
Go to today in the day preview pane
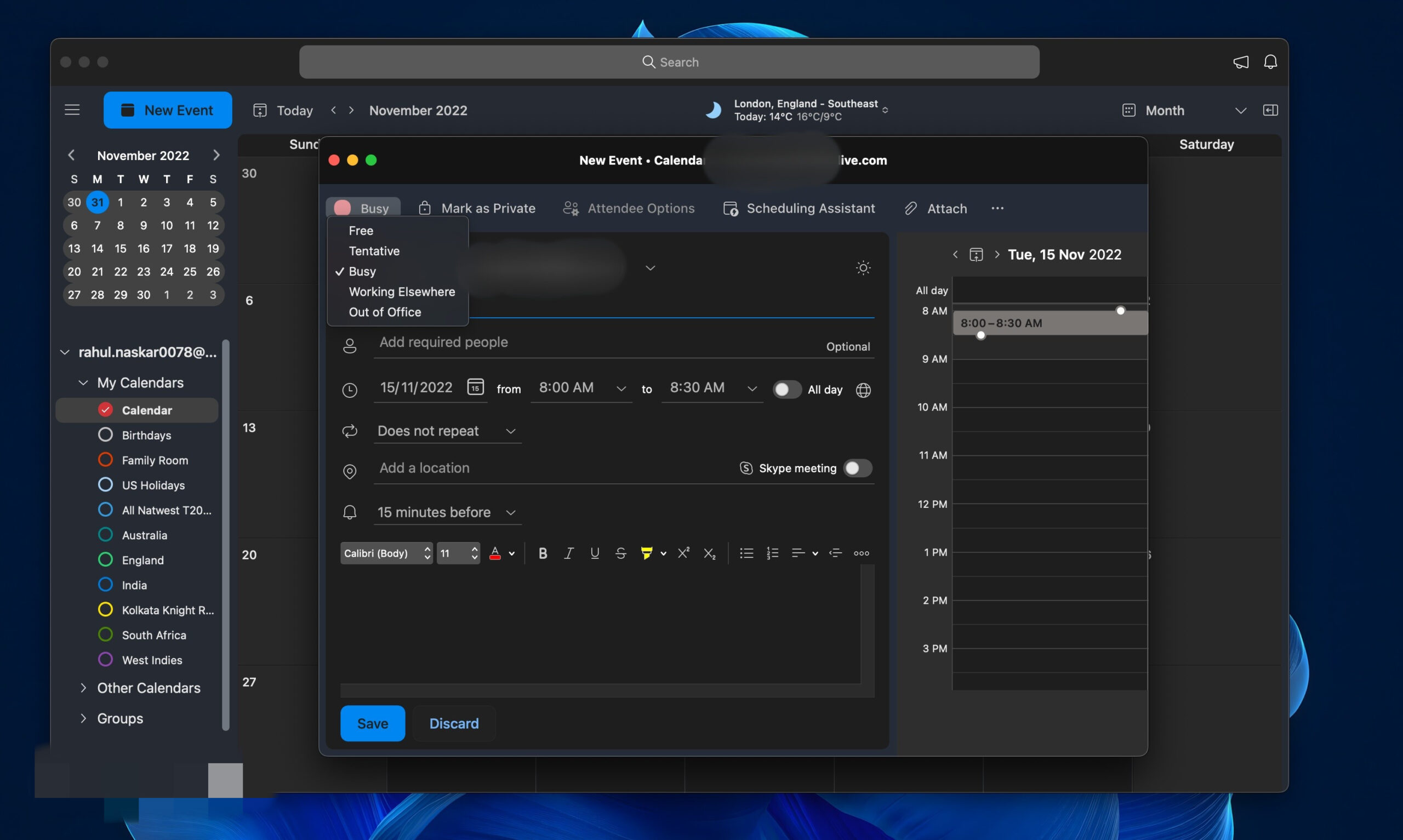pyautogui.click(x=976, y=255)
